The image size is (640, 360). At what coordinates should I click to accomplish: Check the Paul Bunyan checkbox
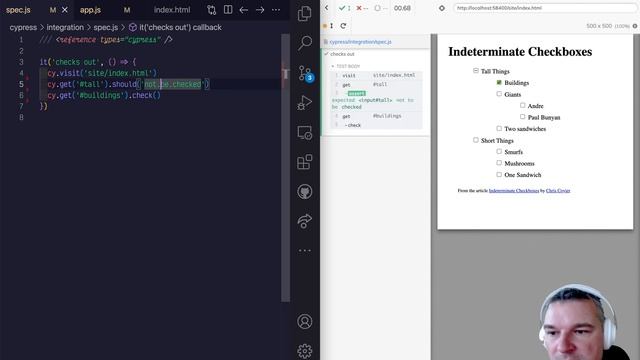coord(522,117)
